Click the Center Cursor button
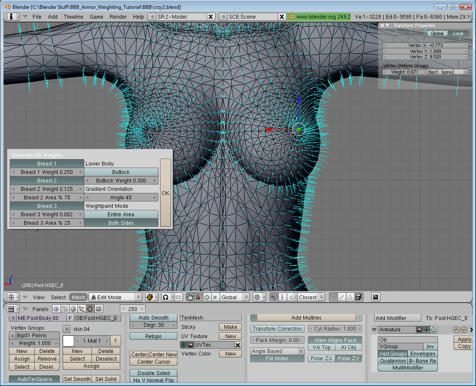The width and height of the screenshot is (476, 386). (x=153, y=362)
